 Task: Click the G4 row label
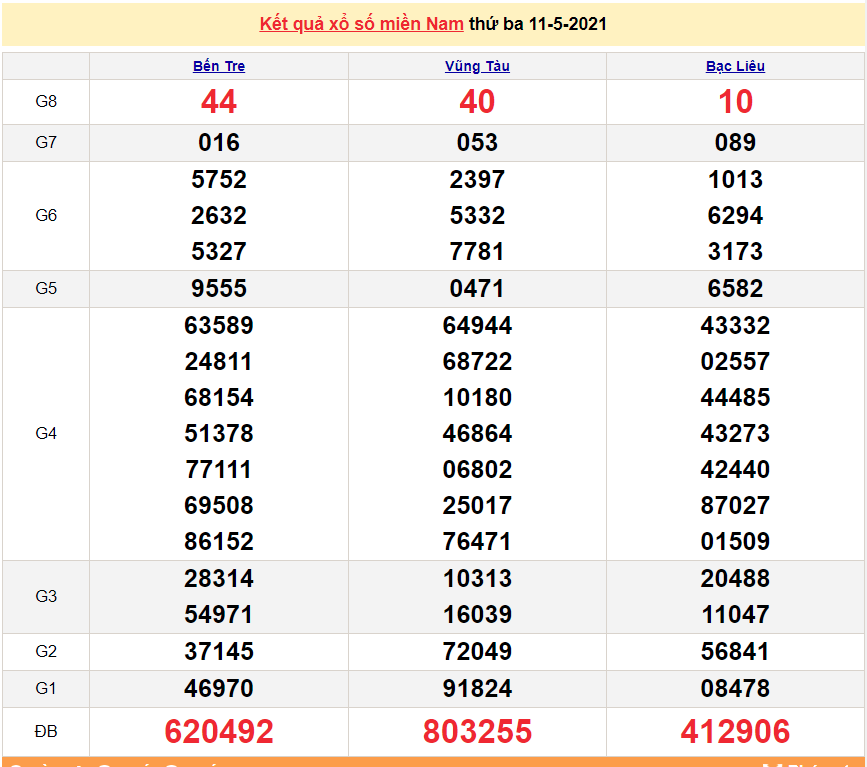tap(46, 433)
